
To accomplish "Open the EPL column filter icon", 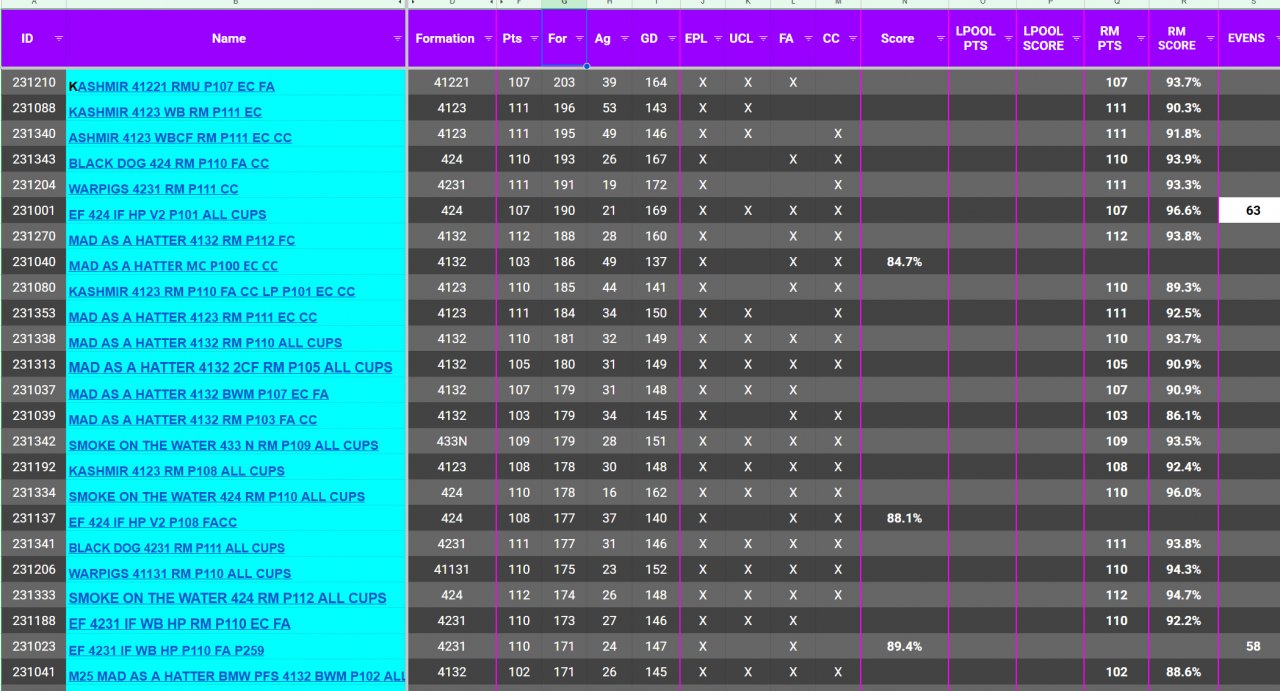I will tap(717, 38).
